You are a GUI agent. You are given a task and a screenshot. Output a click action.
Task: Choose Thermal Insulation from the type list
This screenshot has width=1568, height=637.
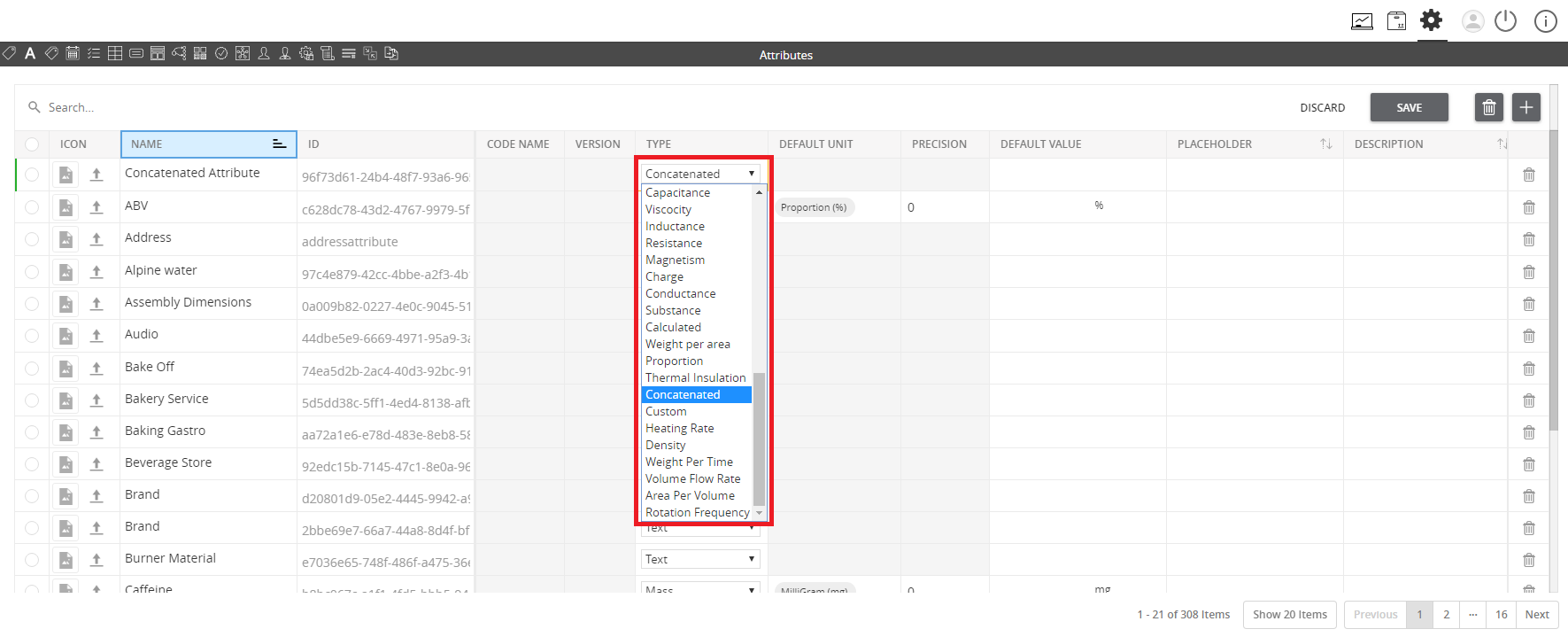(x=696, y=377)
